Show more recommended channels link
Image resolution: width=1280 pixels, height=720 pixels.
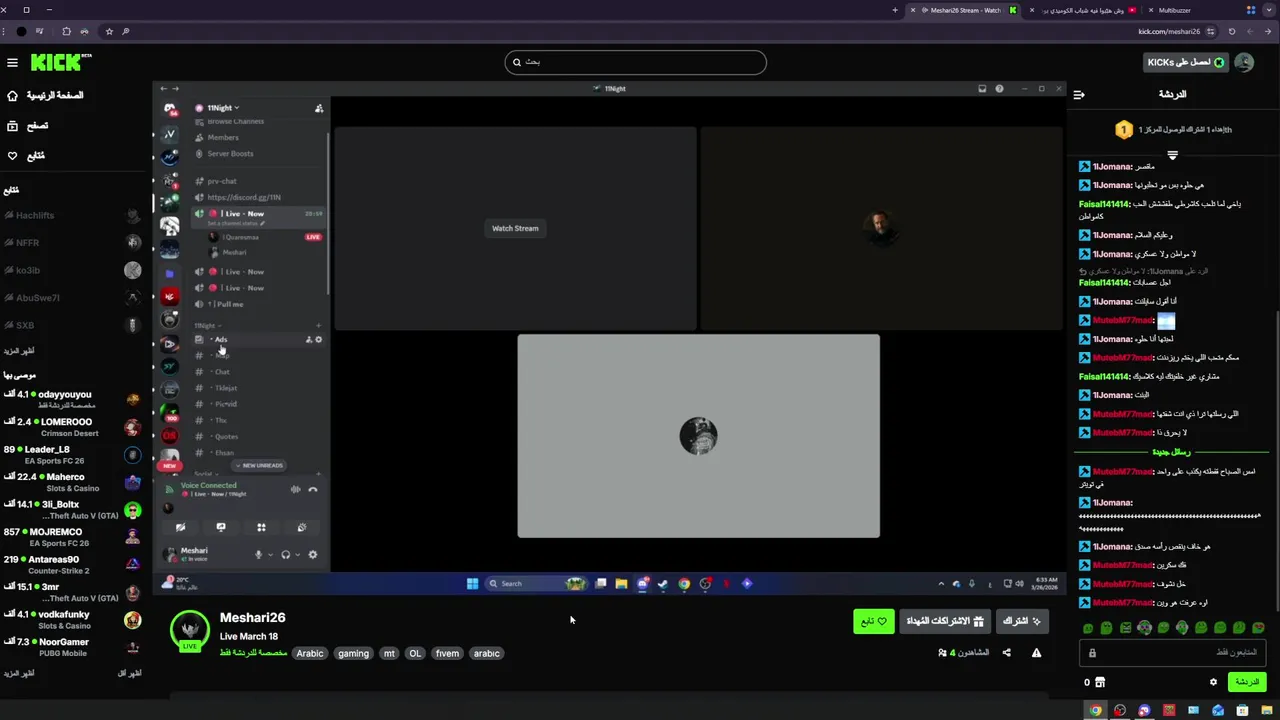click(x=19, y=673)
